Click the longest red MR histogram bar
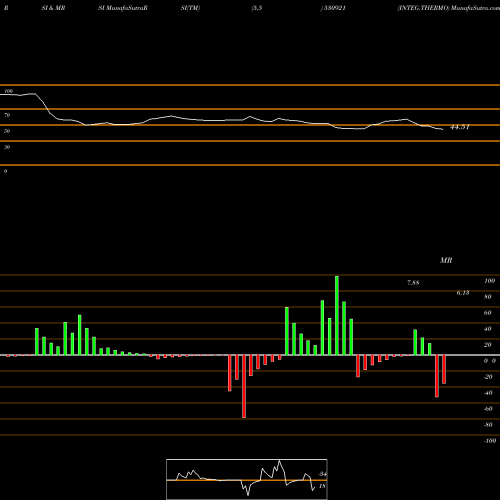The width and height of the screenshot is (500, 500). (244, 386)
